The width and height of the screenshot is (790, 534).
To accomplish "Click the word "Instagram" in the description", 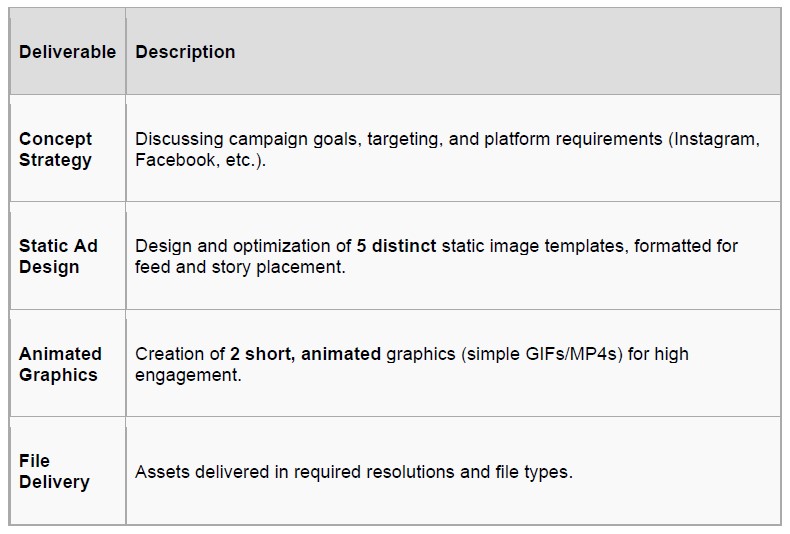I will 716,139.
